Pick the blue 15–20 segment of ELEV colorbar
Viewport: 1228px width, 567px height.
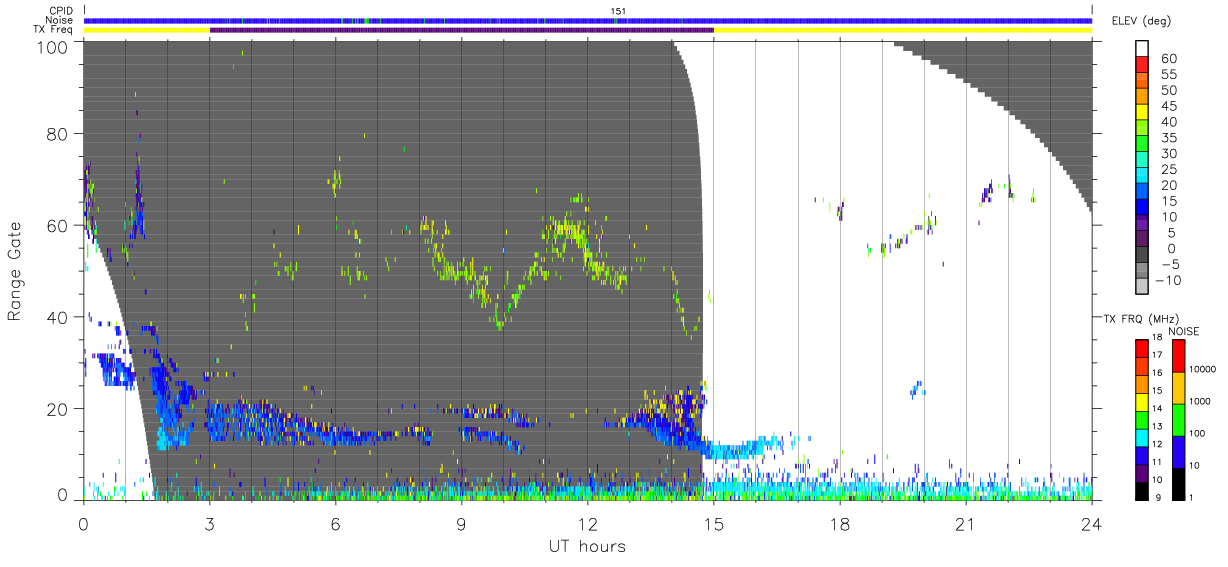[x=1142, y=193]
